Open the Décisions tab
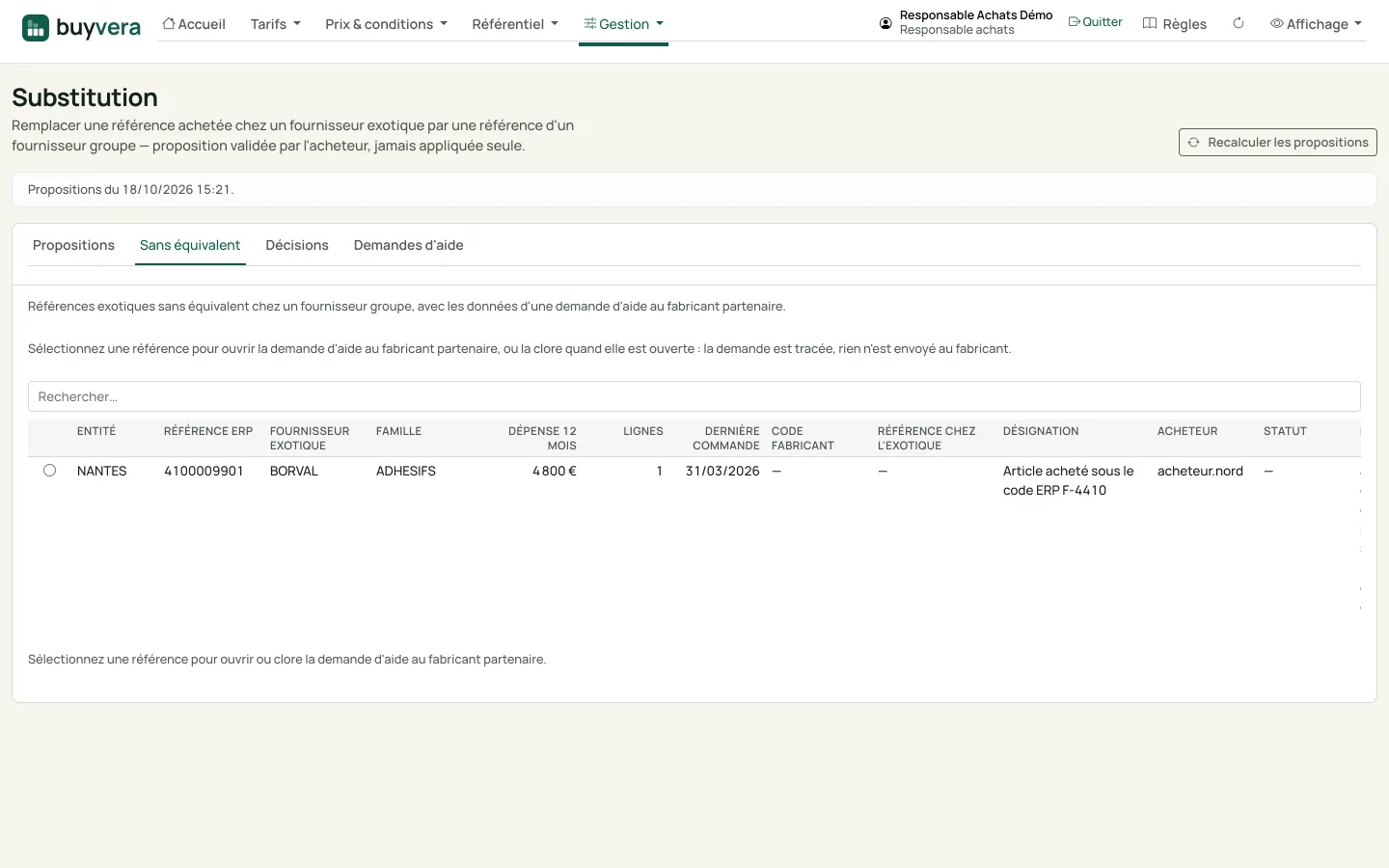This screenshot has width=1389, height=868. (297, 245)
